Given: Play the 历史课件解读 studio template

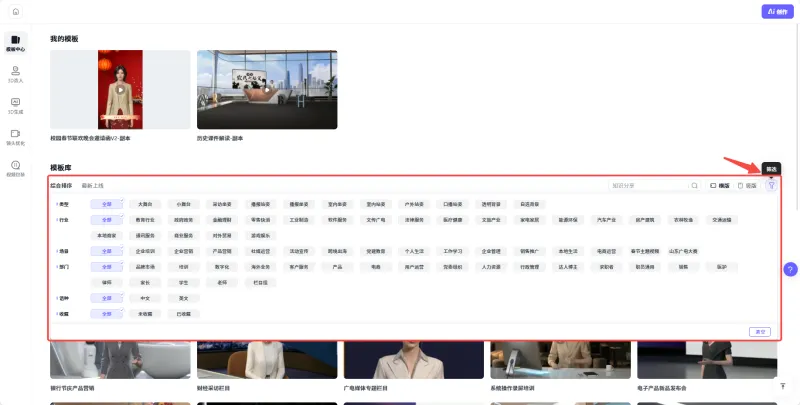Looking at the screenshot, I should [267, 90].
